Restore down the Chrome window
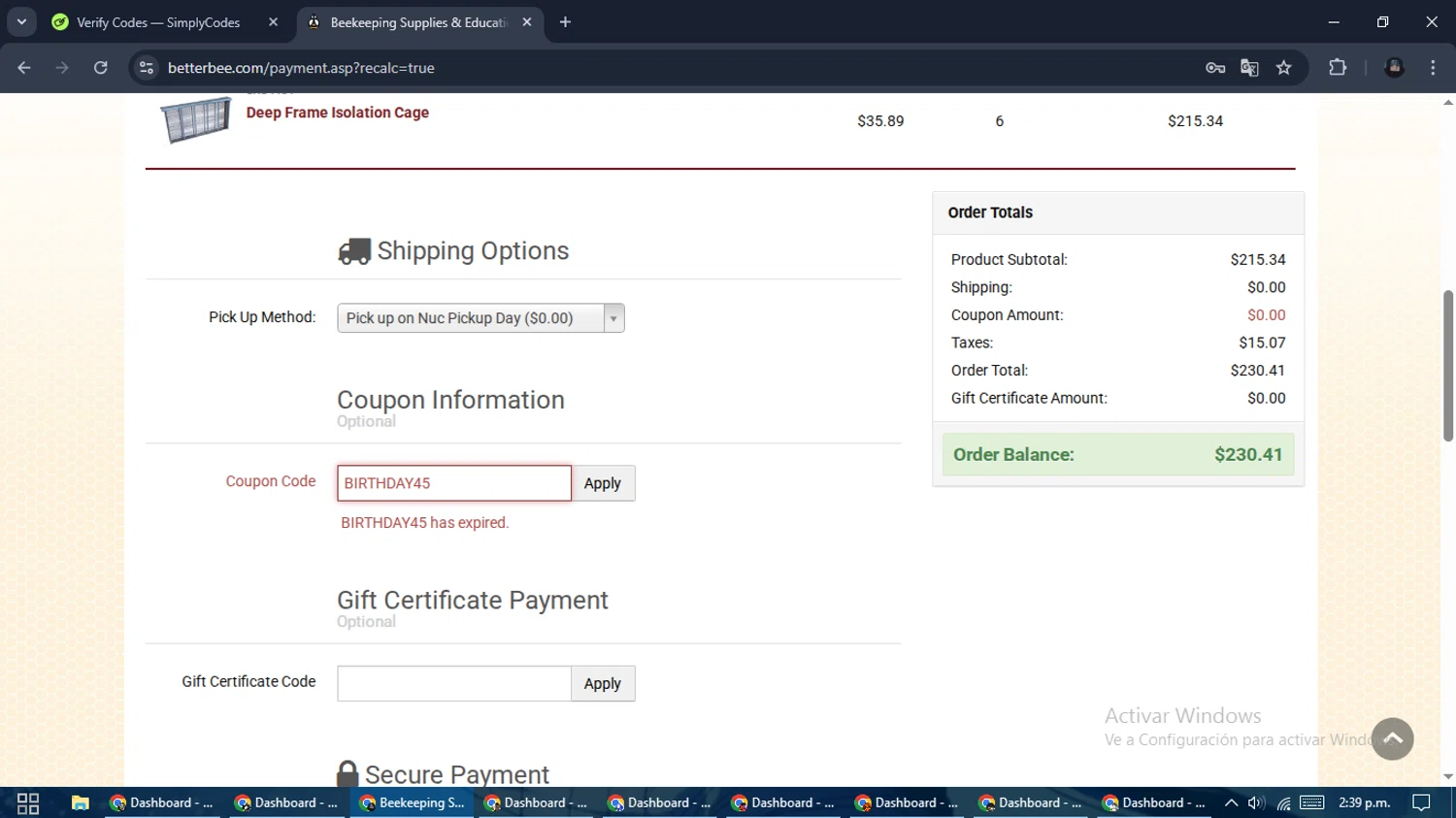 [x=1382, y=21]
